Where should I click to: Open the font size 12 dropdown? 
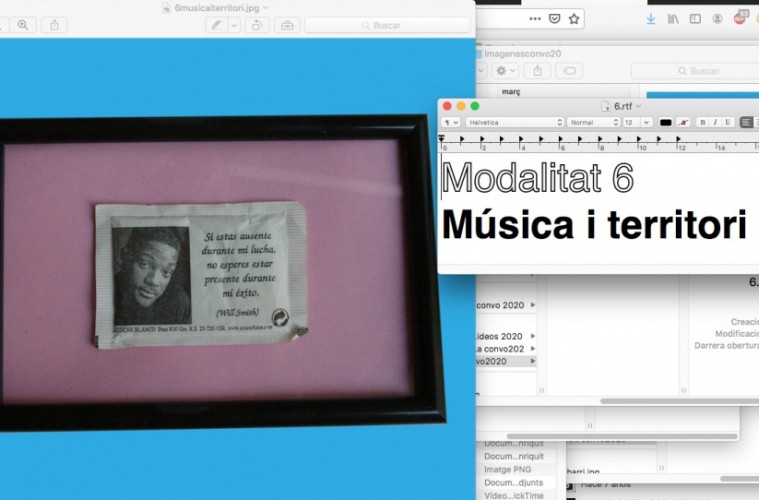point(637,122)
